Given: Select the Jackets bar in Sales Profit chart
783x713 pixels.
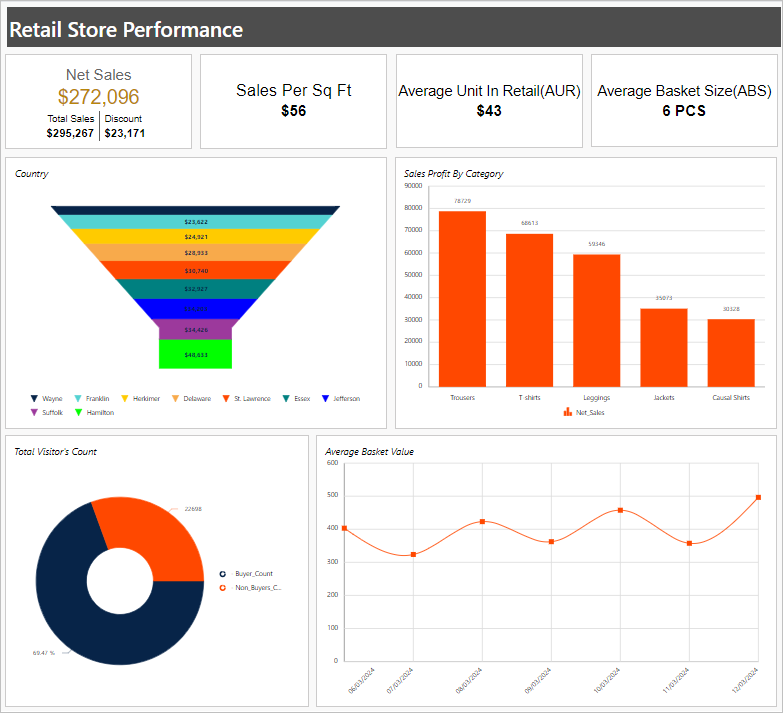Looking at the screenshot, I should click(664, 348).
